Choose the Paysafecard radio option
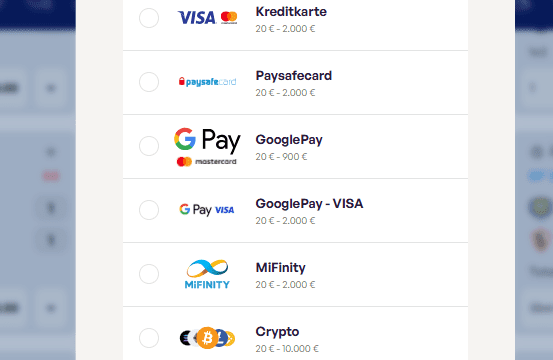This screenshot has height=360, width=553. [149, 82]
